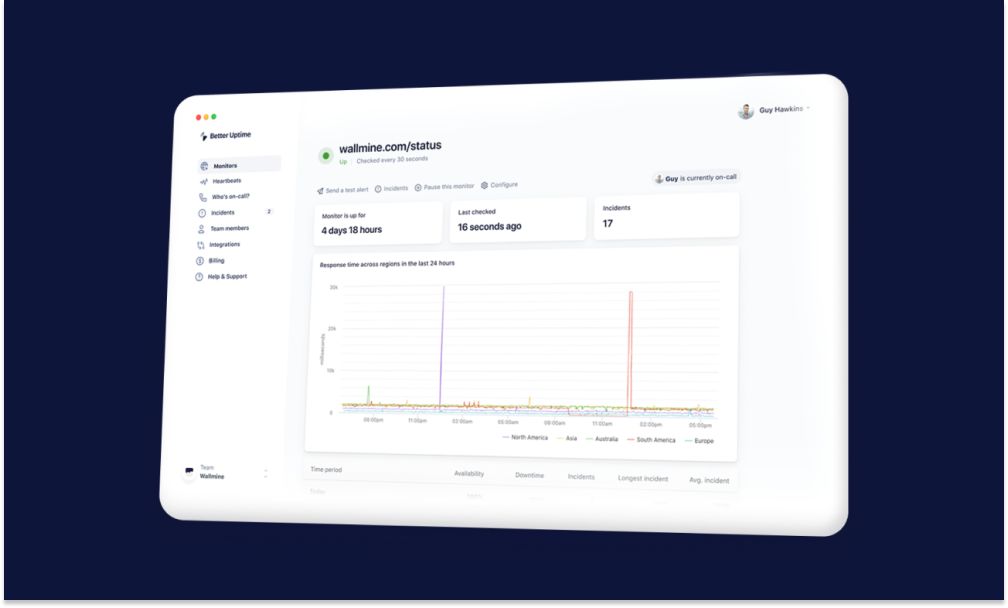Toggle the South America legend series
The width and height of the screenshot is (1008, 608).
click(x=651, y=440)
